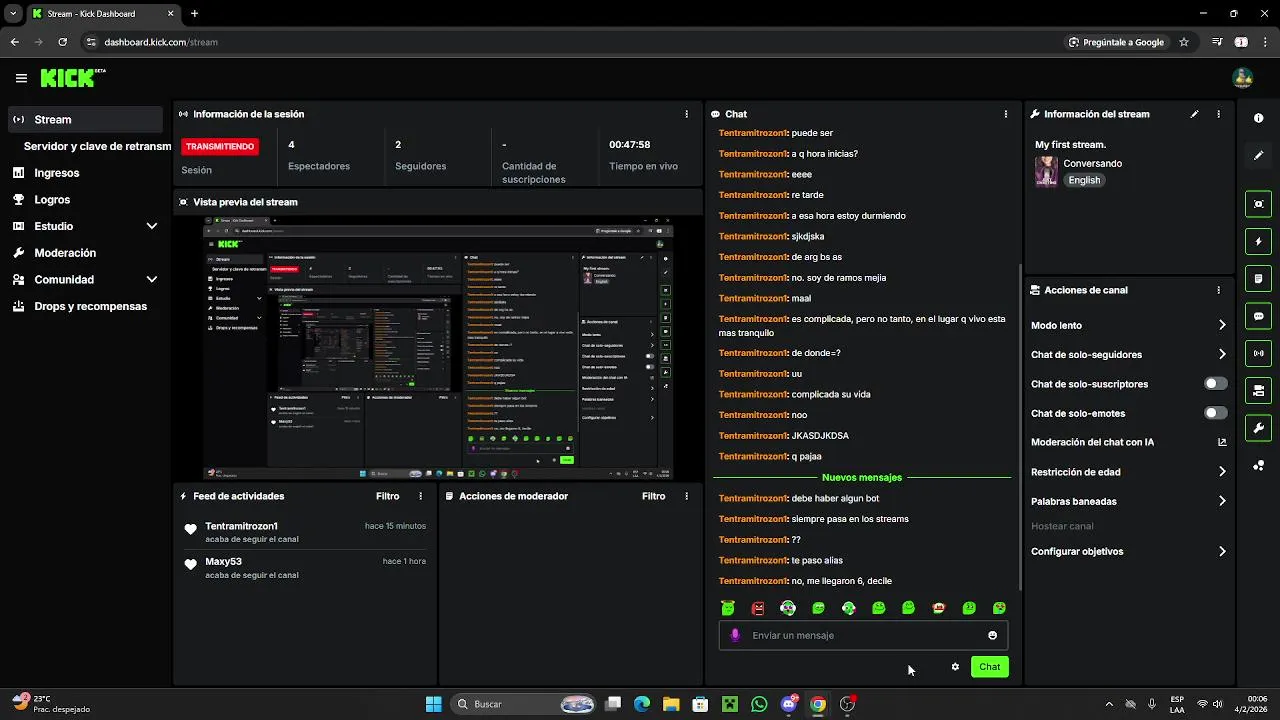This screenshot has width=1280, height=720.
Task: Toggle the chat bubble panel icon in right sidebar
Action: click(1258, 316)
